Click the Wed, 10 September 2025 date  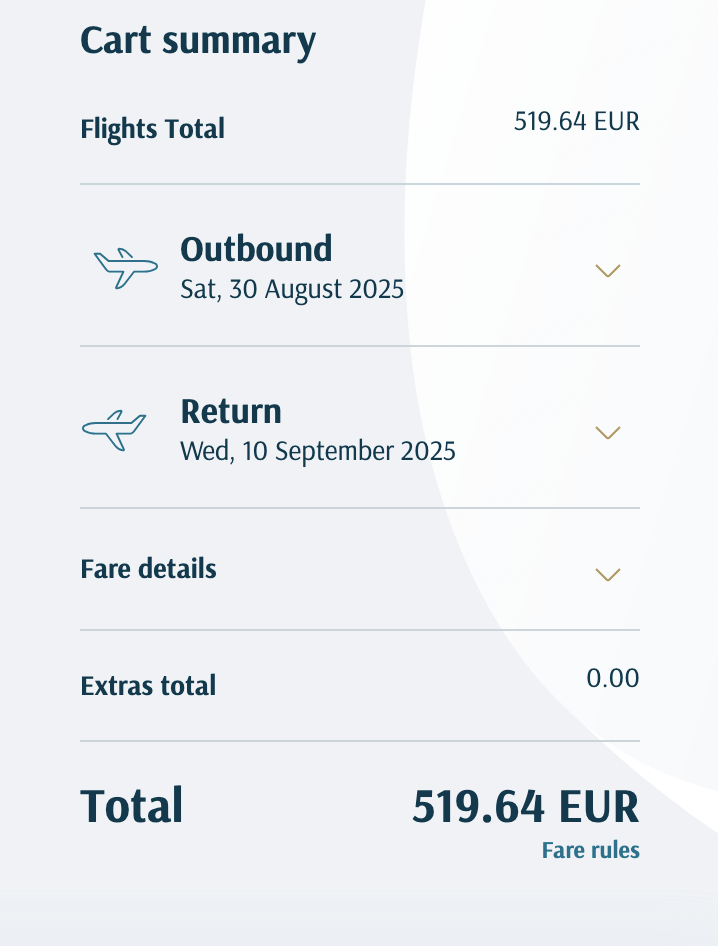tap(318, 451)
